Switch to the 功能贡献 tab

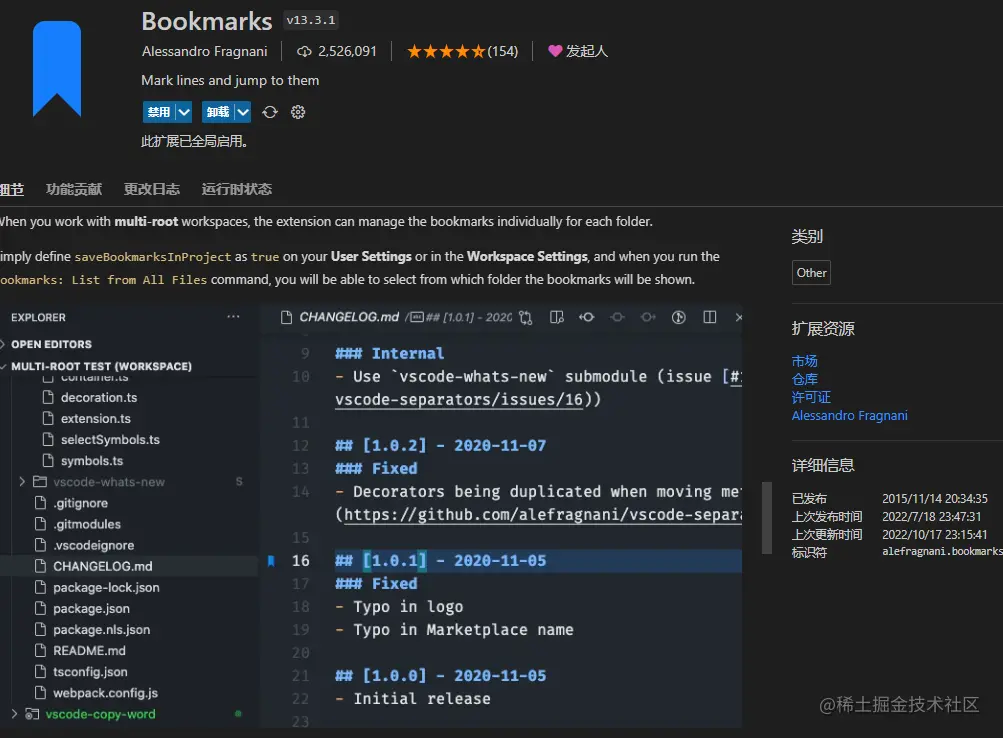pyautogui.click(x=74, y=189)
